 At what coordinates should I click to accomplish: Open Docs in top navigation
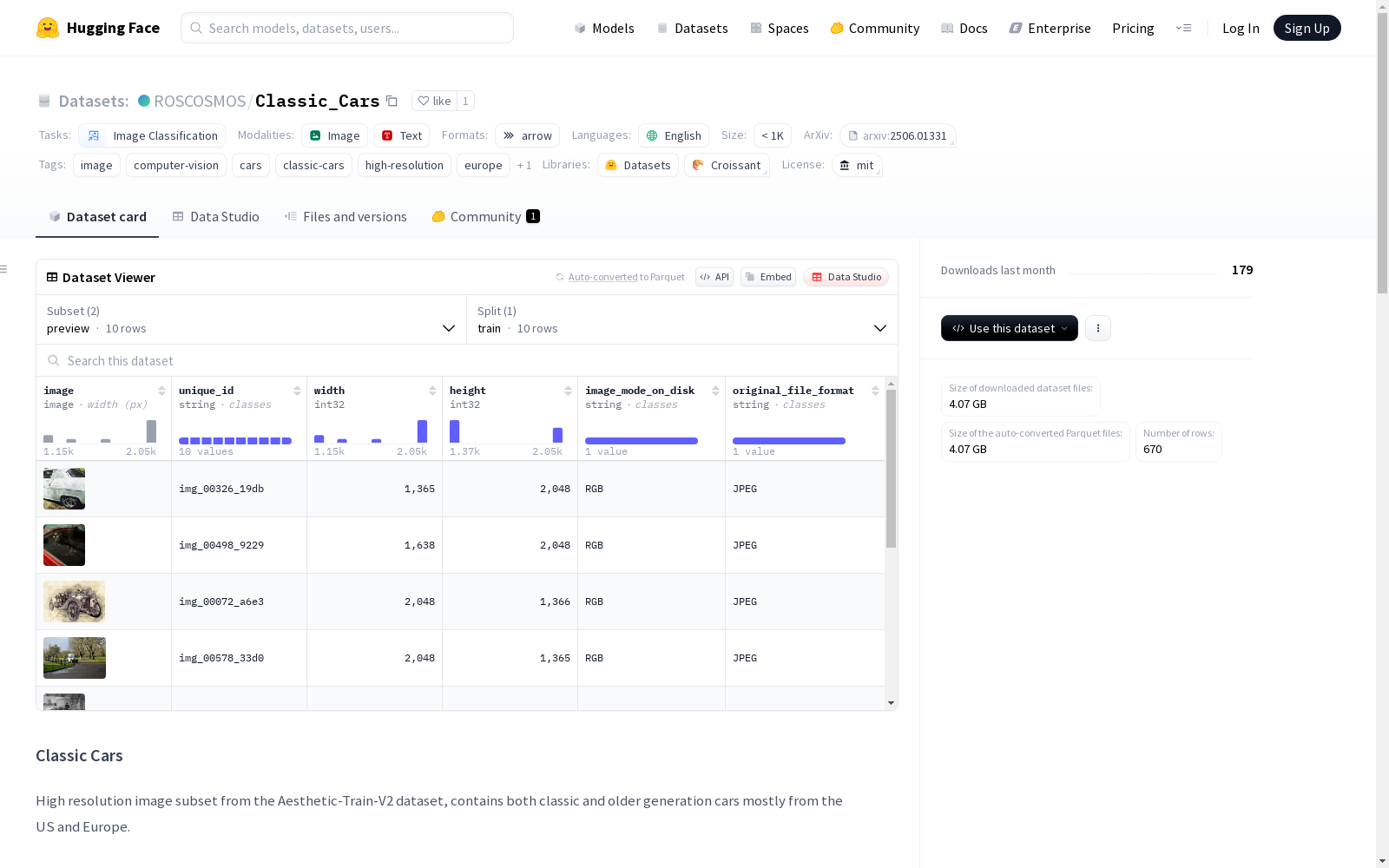pos(964,28)
